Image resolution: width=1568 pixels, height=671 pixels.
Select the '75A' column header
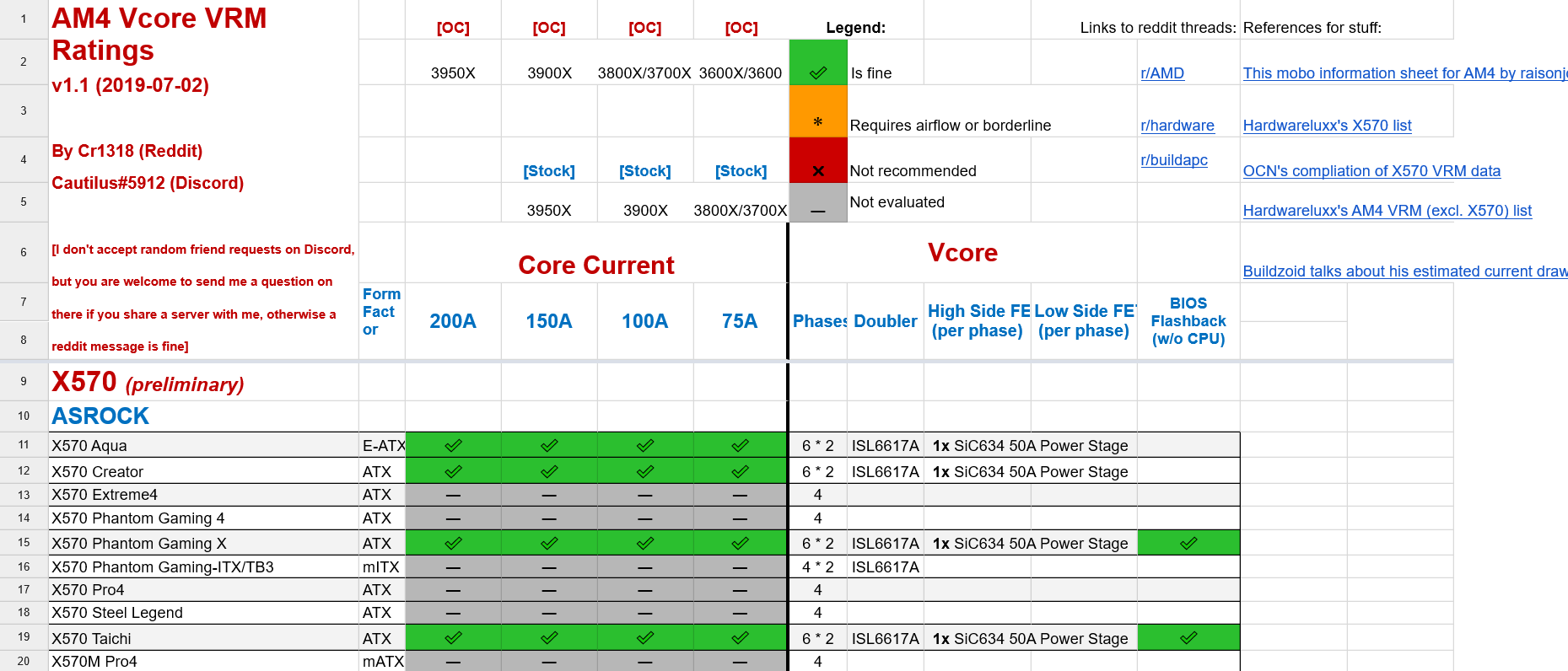pyautogui.click(x=740, y=321)
